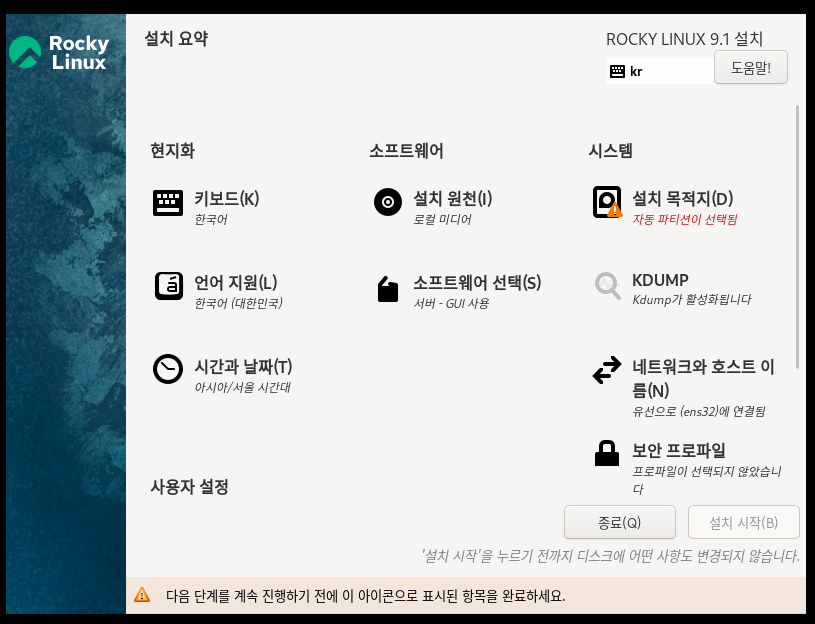The height and width of the screenshot is (624, 815).
Task: Click the warning message in the bottom bar
Action: (365, 595)
